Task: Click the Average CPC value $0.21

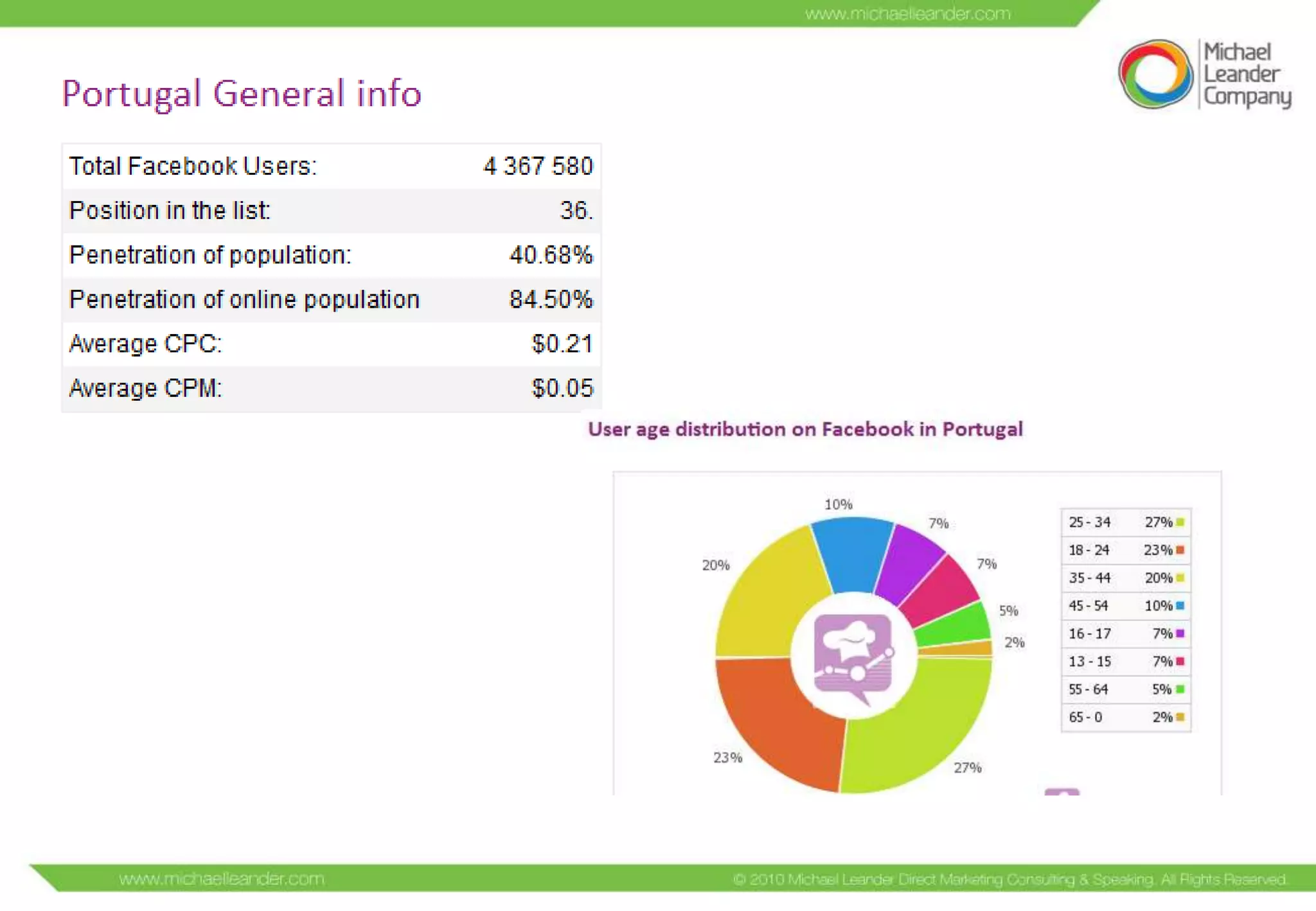Action: tap(562, 344)
